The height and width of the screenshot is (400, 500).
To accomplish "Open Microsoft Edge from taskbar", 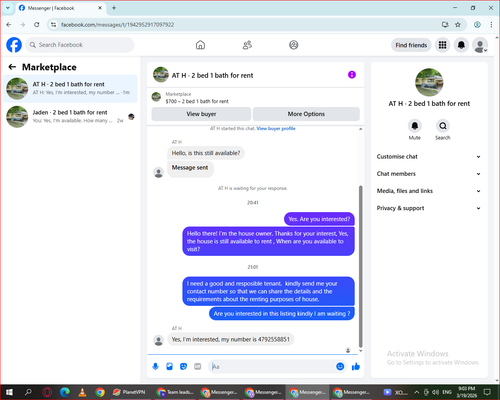I will (65, 392).
